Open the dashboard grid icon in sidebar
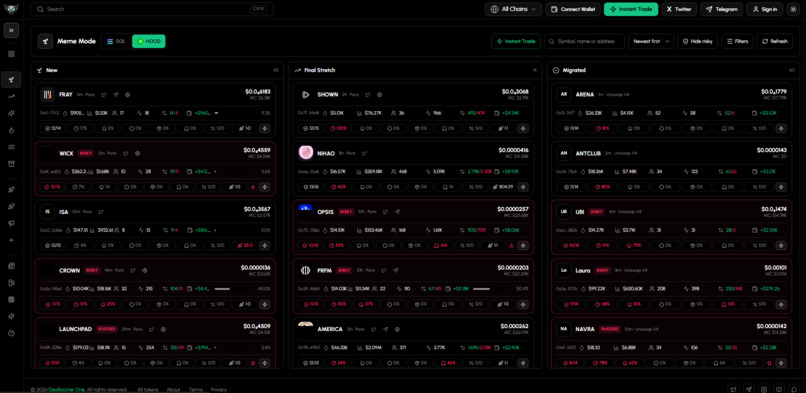Image resolution: width=806 pixels, height=393 pixels. (x=11, y=54)
